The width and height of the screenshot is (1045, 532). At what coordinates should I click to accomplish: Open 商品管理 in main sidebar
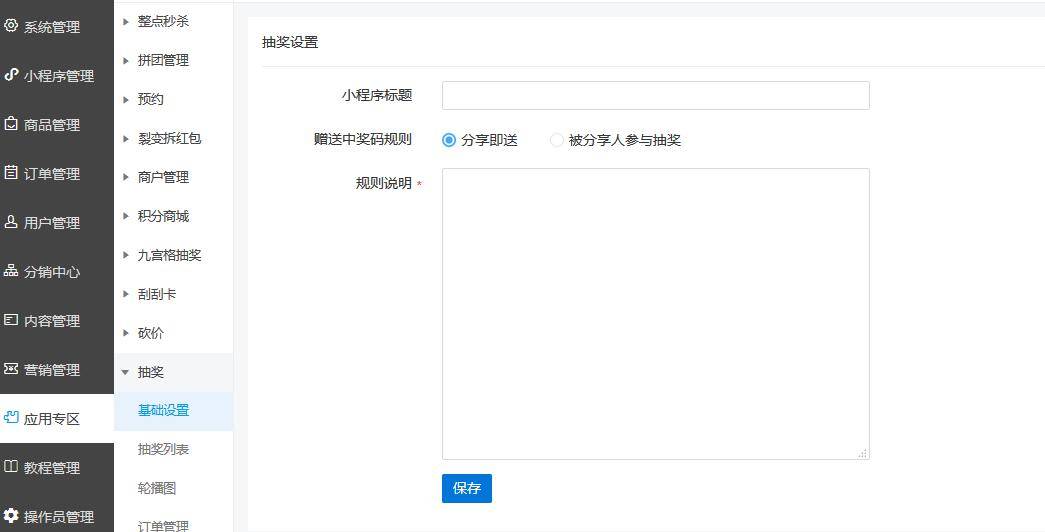click(57, 125)
